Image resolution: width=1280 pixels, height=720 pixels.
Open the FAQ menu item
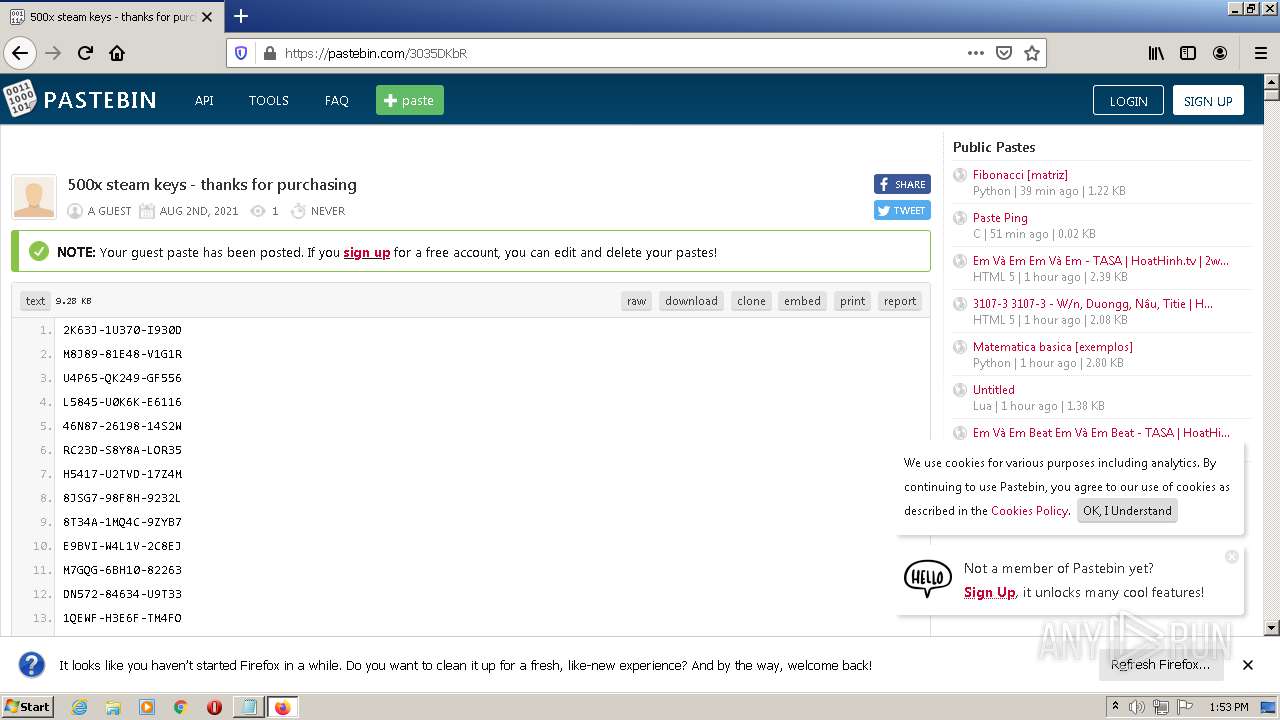(x=336, y=100)
